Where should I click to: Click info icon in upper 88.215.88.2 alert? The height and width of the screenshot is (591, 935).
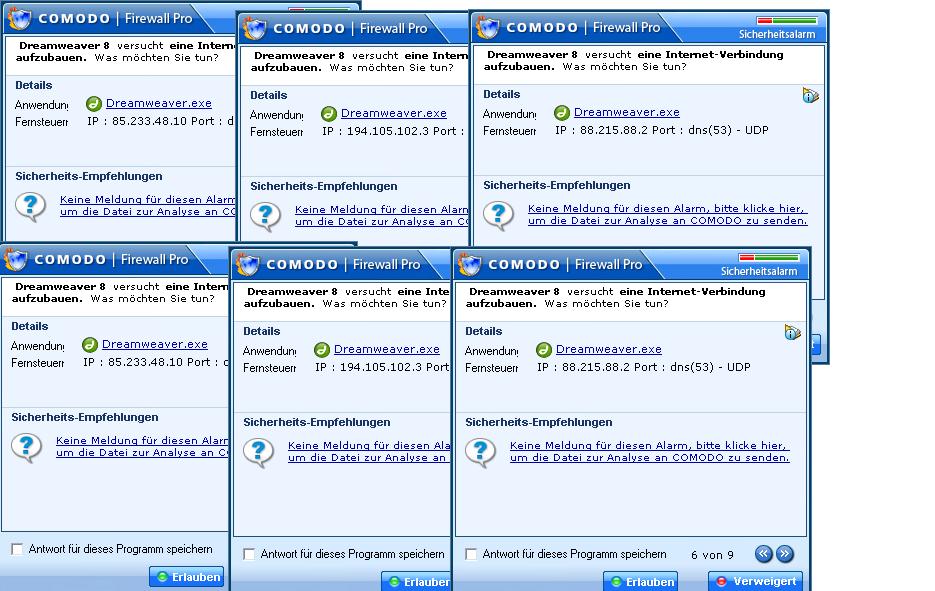[810, 95]
